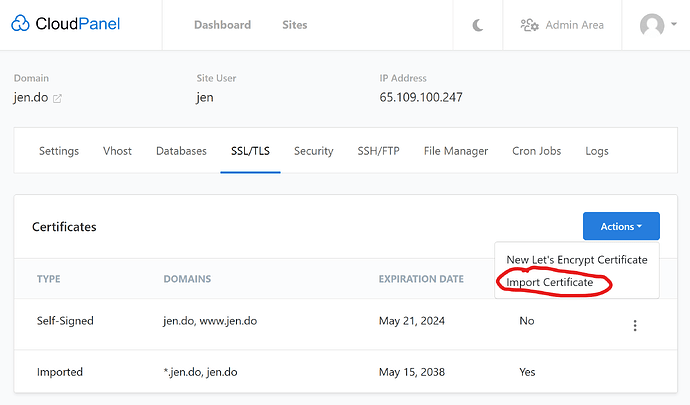Select the Self-Signed type cell

pyautogui.click(x=65, y=320)
